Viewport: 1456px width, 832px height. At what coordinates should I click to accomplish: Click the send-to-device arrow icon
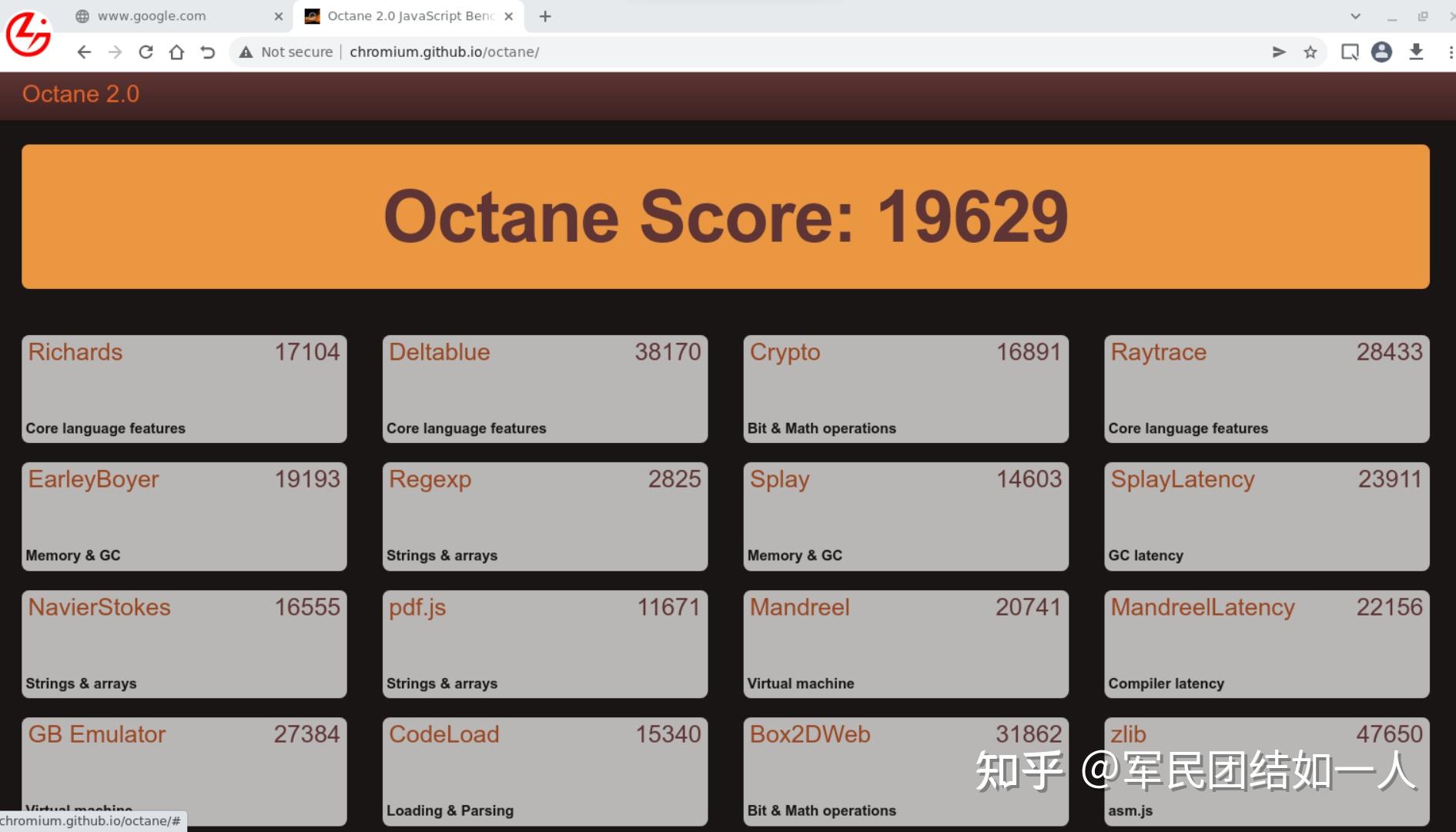pyautogui.click(x=1278, y=52)
